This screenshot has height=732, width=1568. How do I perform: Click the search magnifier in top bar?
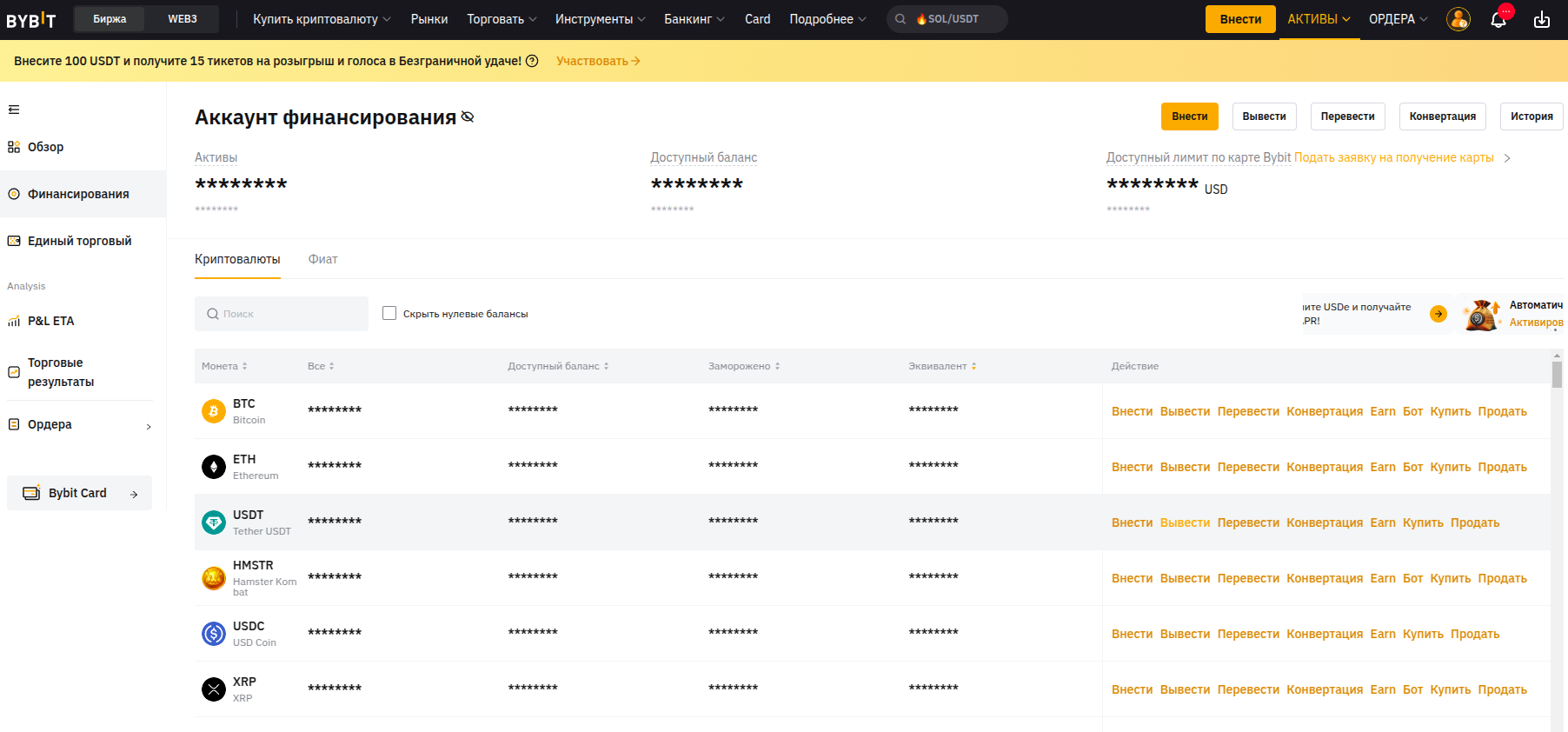900,19
